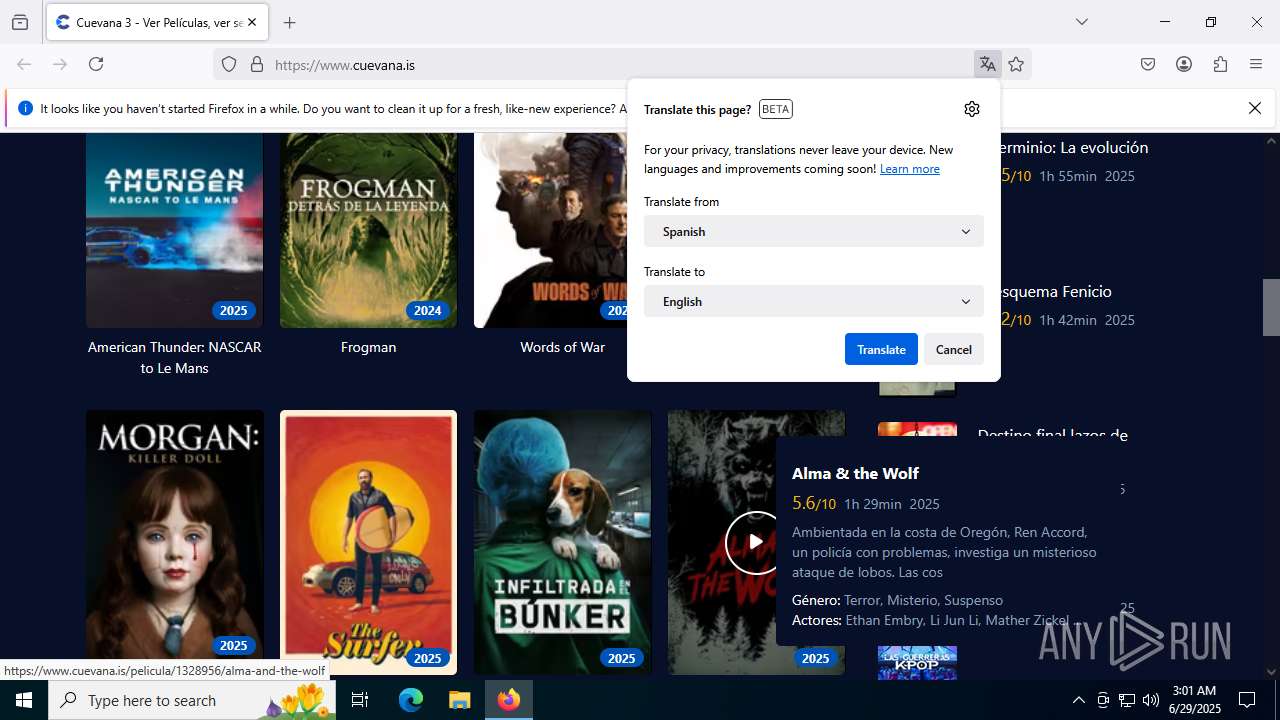Click the tracking protection shield icon
The height and width of the screenshot is (720, 1280).
pos(229,64)
